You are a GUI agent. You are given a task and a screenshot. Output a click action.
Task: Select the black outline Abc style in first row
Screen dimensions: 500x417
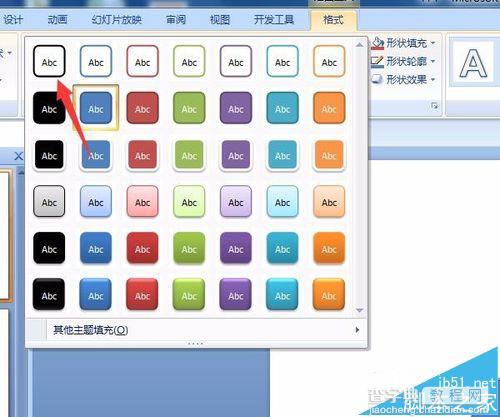point(49,61)
